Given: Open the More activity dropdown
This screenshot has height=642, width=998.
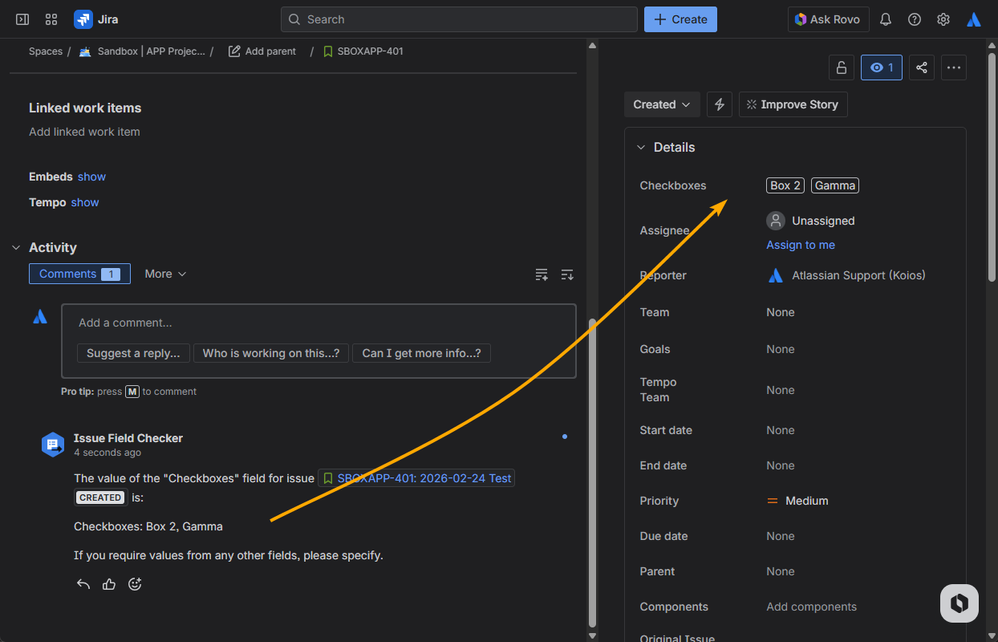Looking at the screenshot, I should pyautogui.click(x=165, y=274).
